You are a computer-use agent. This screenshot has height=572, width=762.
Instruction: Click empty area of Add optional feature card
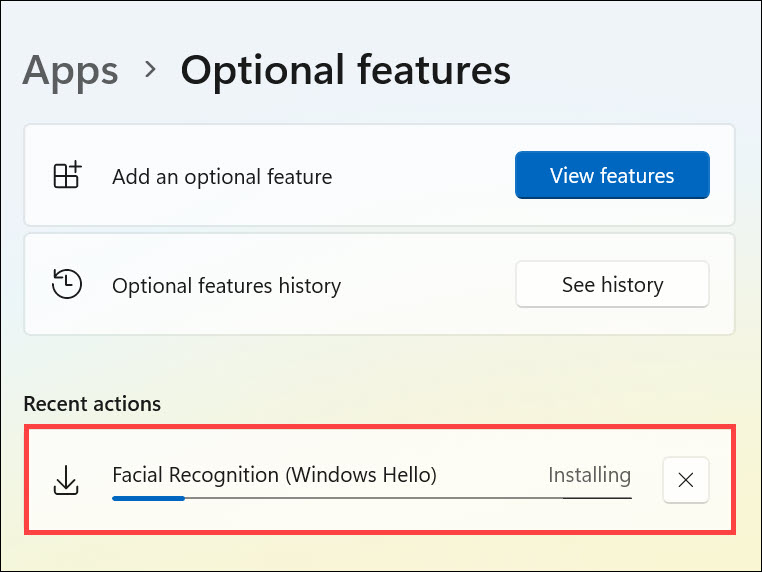tap(420, 176)
